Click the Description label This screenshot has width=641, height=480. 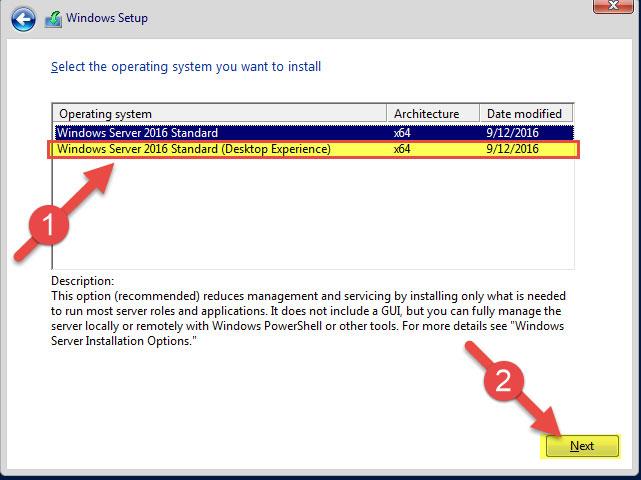83,281
